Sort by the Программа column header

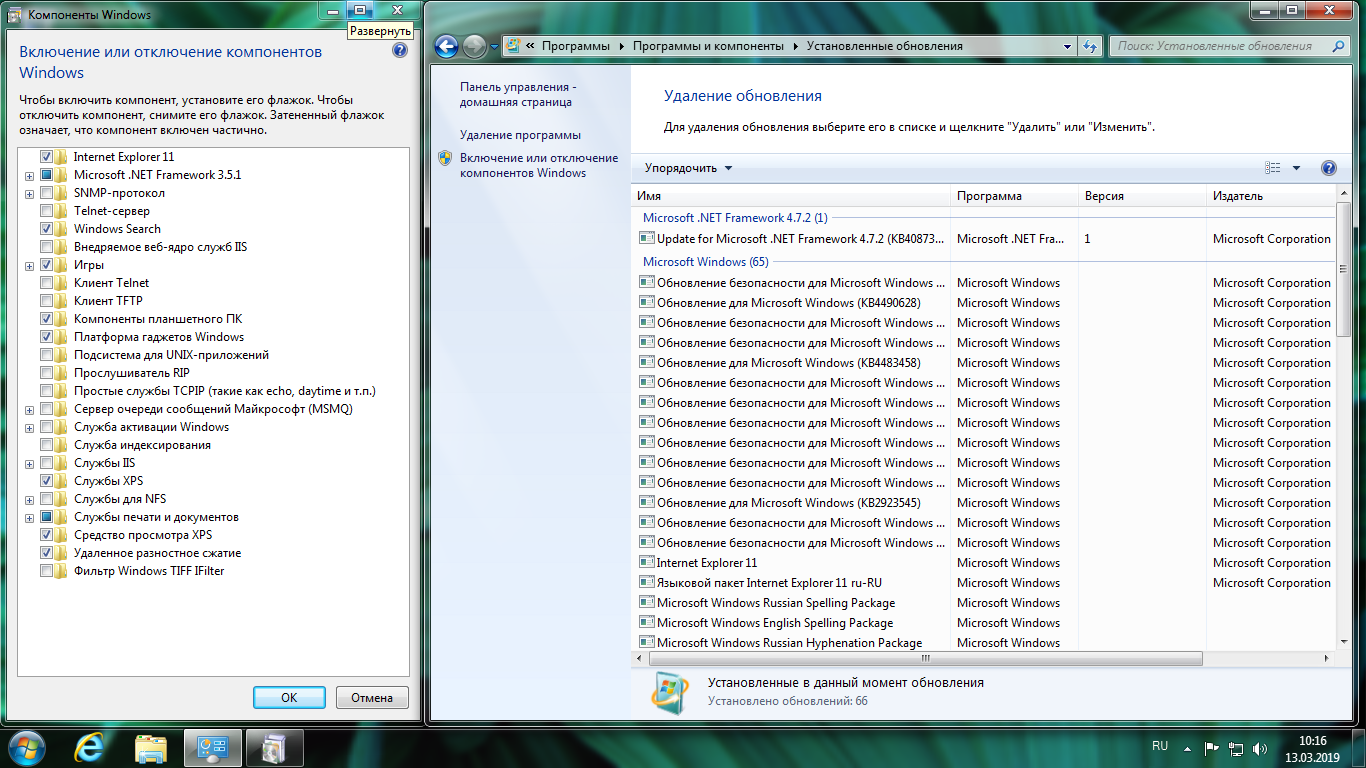(1014, 196)
